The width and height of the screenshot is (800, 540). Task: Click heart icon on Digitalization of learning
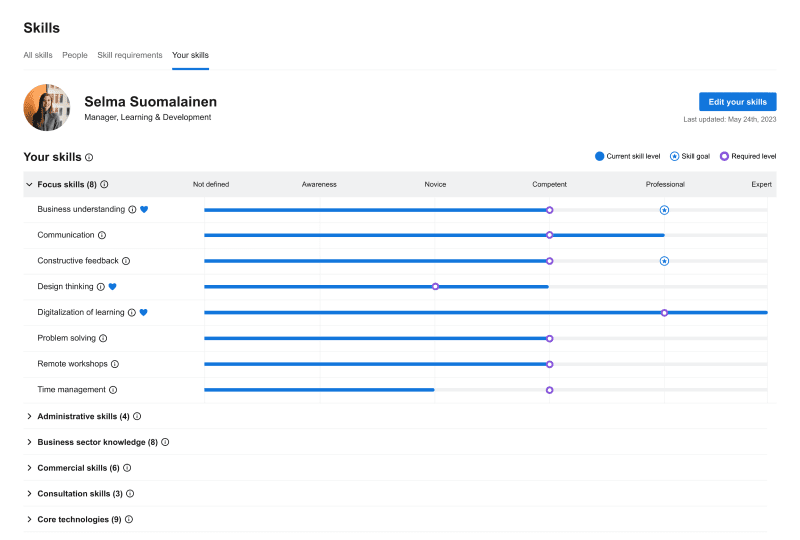tap(143, 312)
